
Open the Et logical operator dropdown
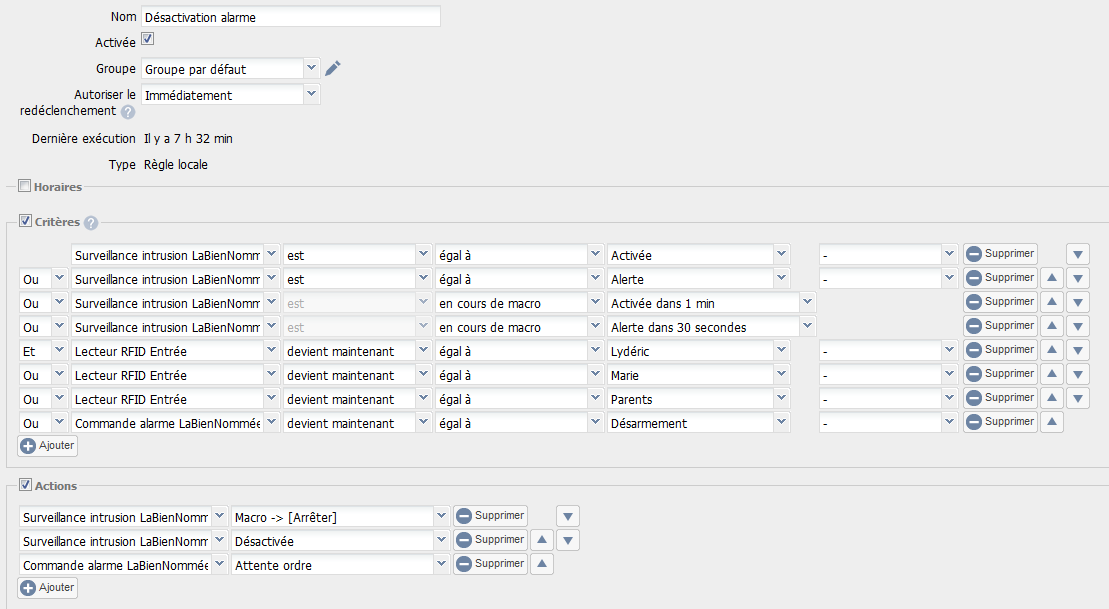(58, 350)
